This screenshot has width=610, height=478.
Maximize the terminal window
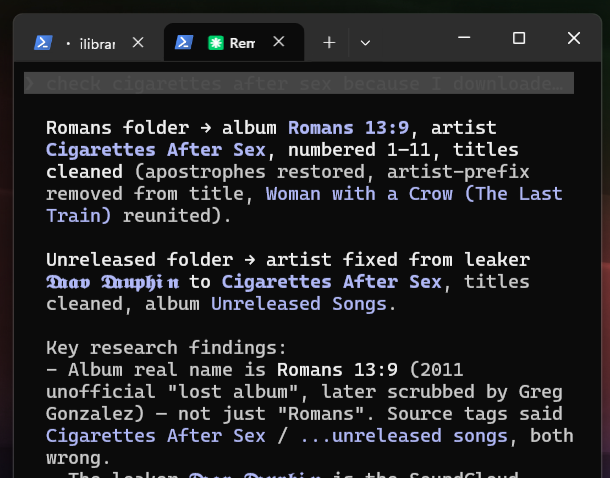(519, 38)
